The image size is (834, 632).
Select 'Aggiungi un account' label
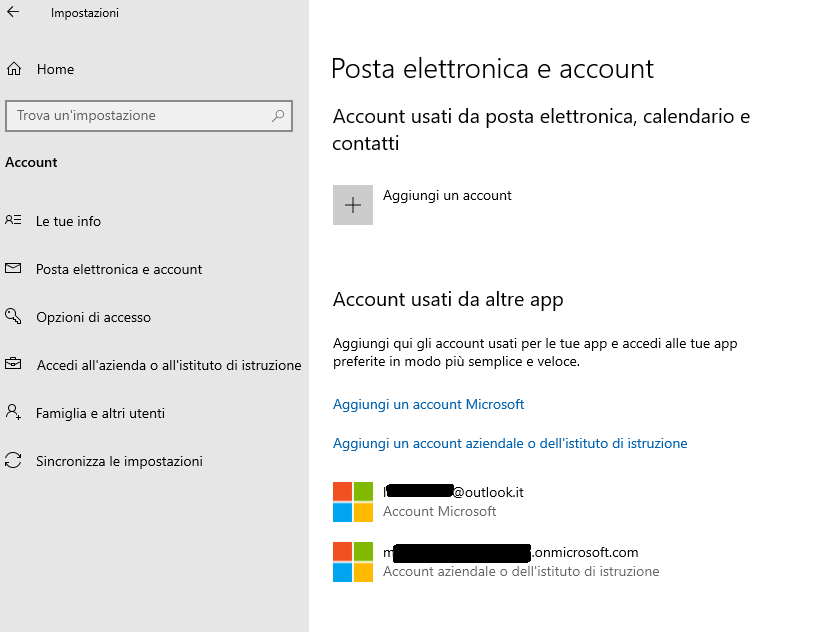click(x=447, y=196)
